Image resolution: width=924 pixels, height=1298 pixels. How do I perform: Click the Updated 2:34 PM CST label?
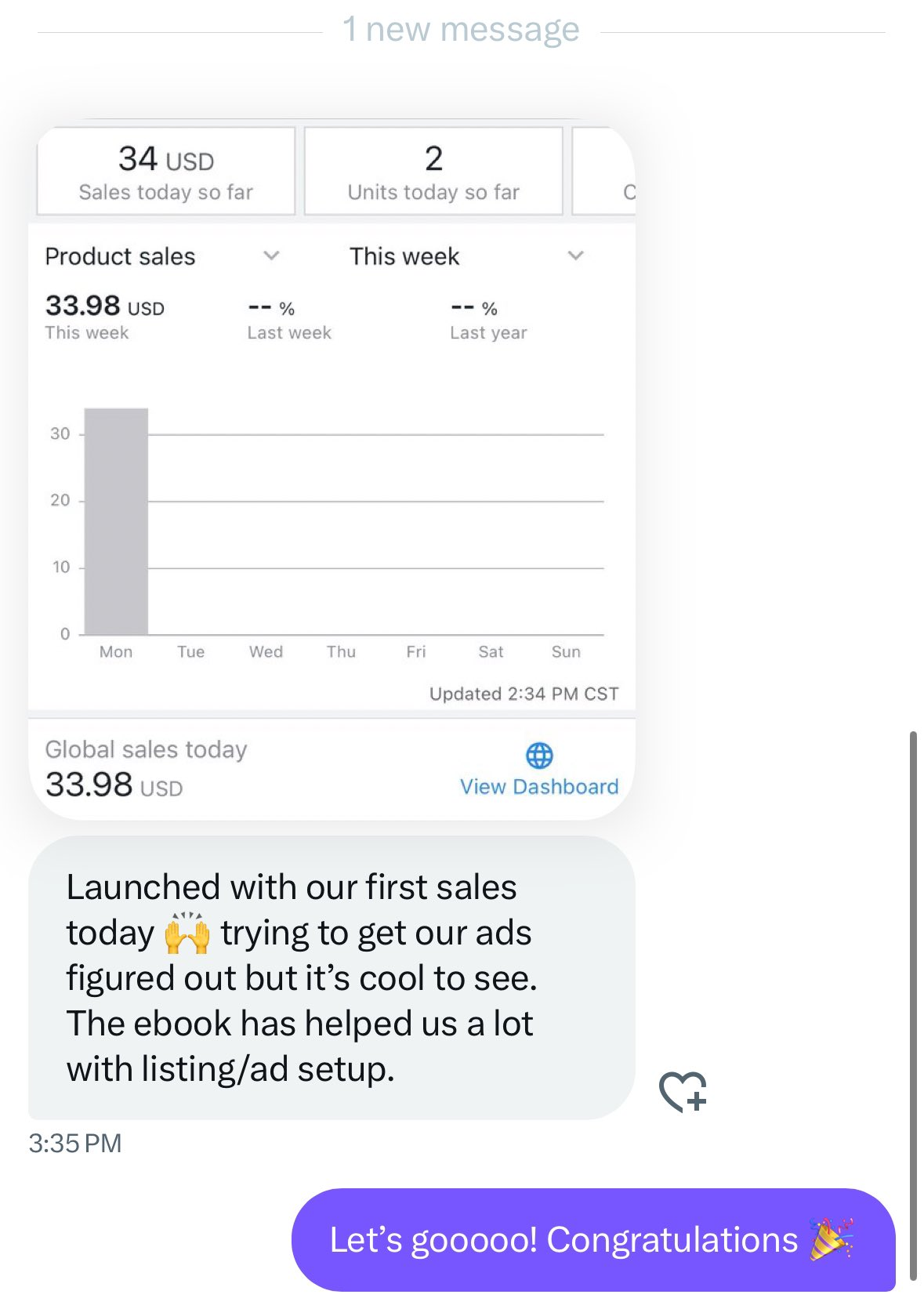point(524,694)
